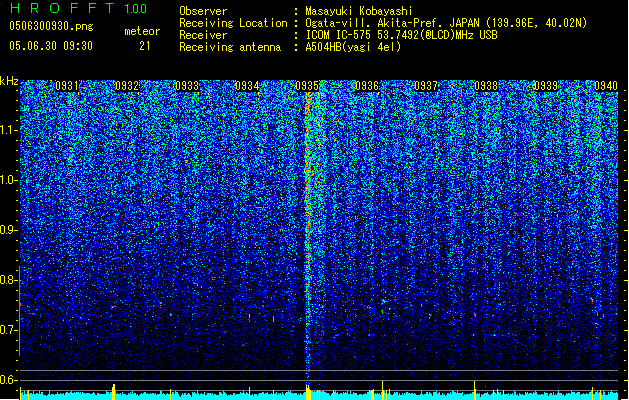Click the date stamp 05.06.30 09:30
The height and width of the screenshot is (400, 629).
51,46
